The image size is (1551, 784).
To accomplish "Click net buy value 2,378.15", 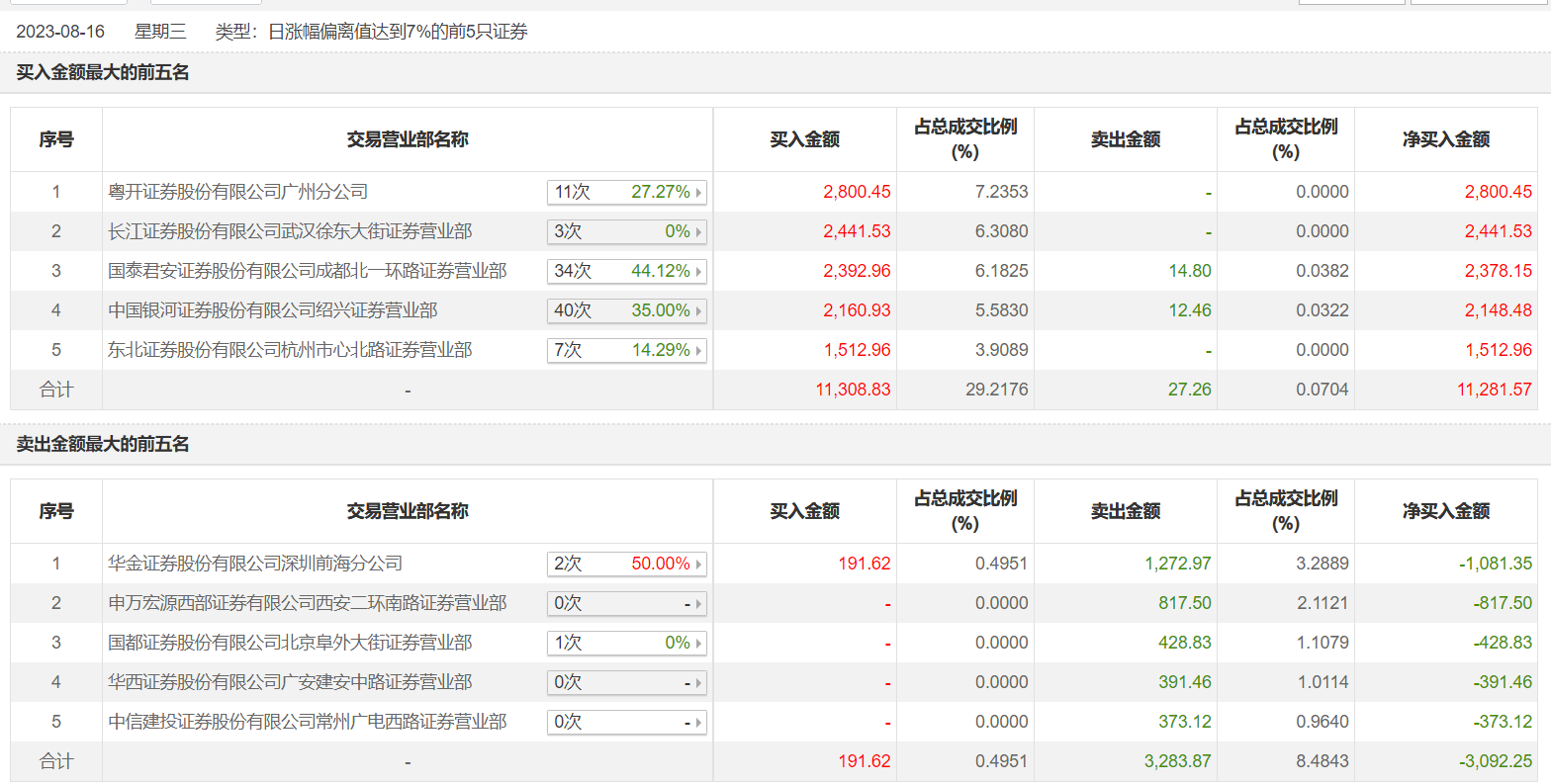I will (1499, 271).
